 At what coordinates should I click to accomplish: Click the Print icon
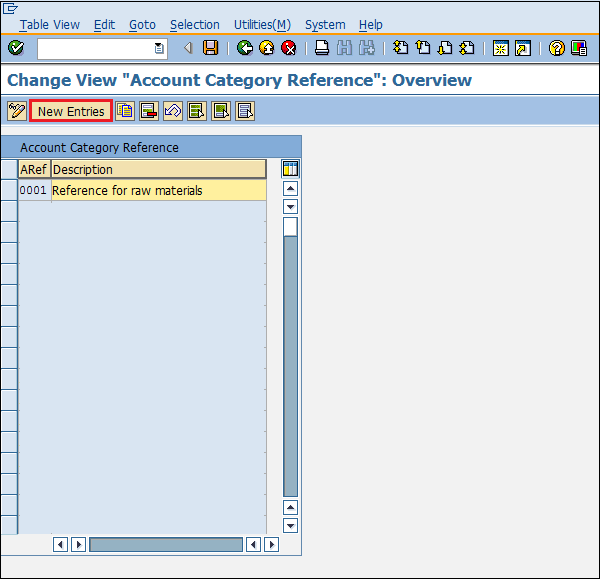click(x=322, y=48)
